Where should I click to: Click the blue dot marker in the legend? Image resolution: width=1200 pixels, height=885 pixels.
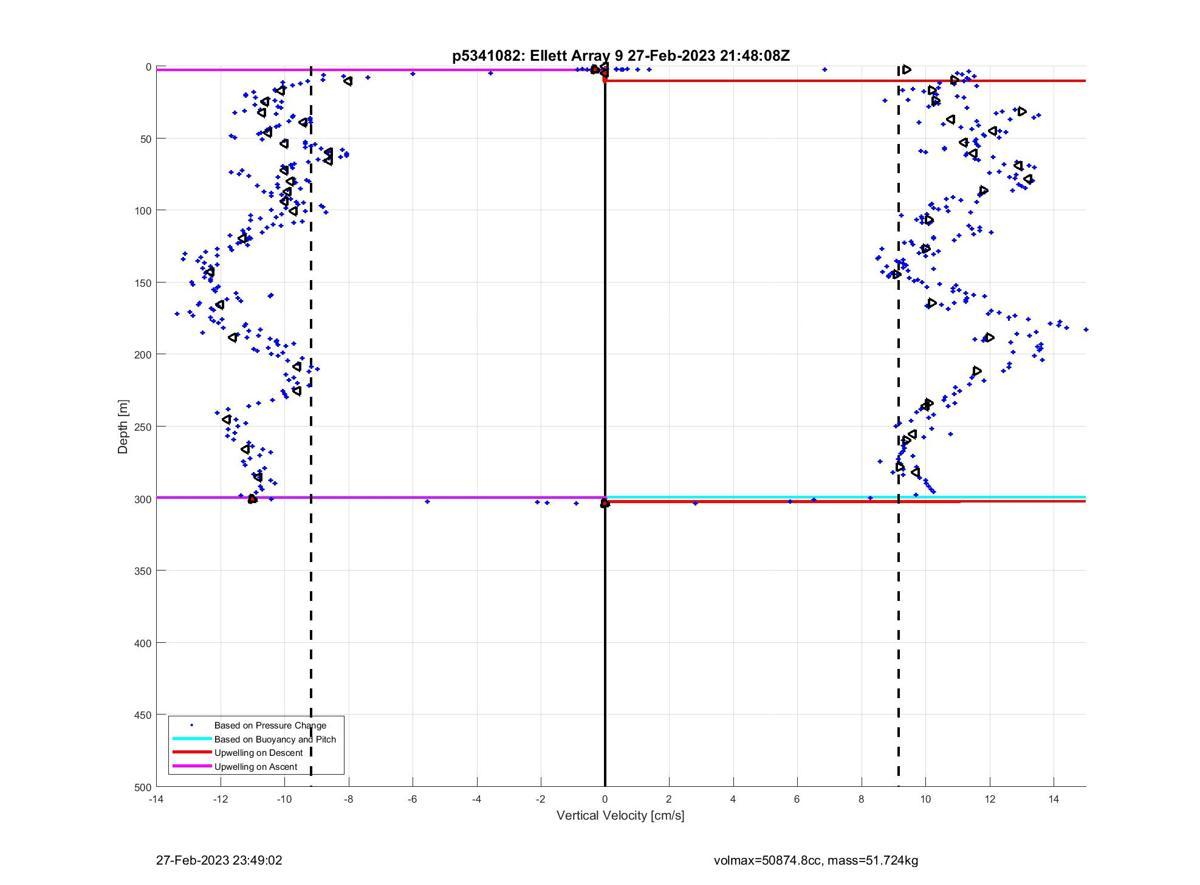tap(192, 725)
